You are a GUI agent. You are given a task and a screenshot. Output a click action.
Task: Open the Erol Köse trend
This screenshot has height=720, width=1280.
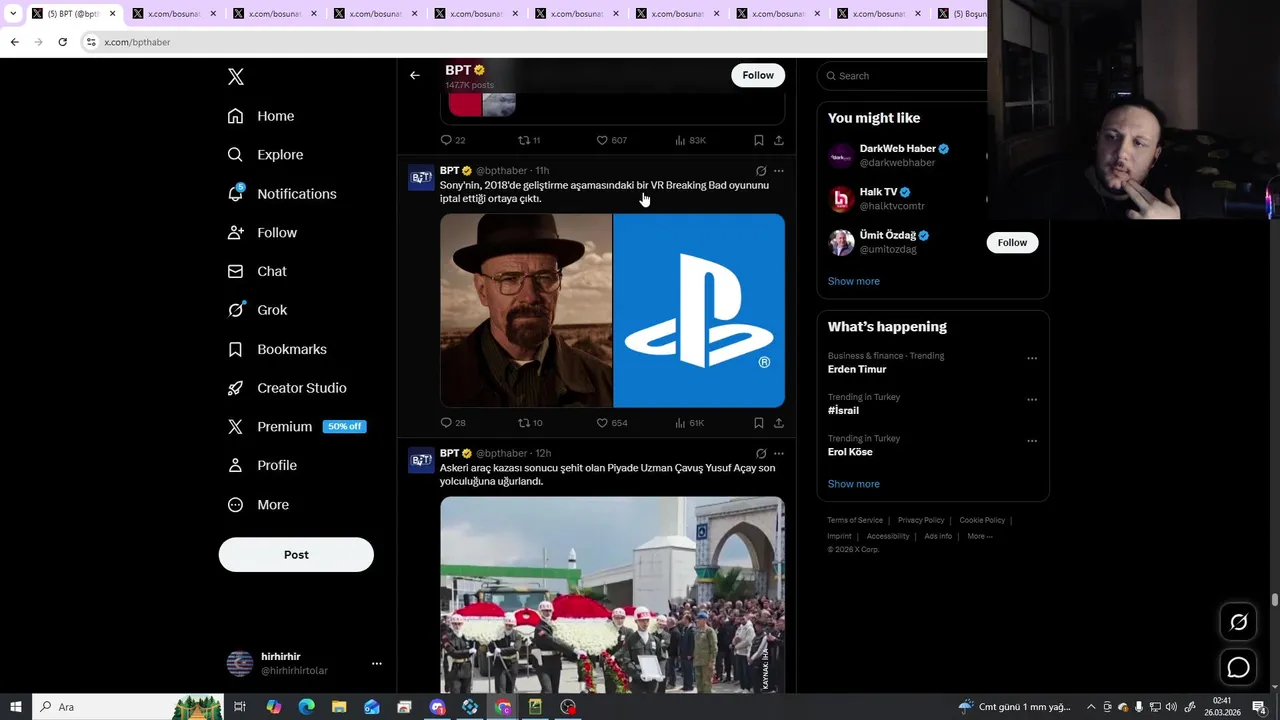[850, 452]
